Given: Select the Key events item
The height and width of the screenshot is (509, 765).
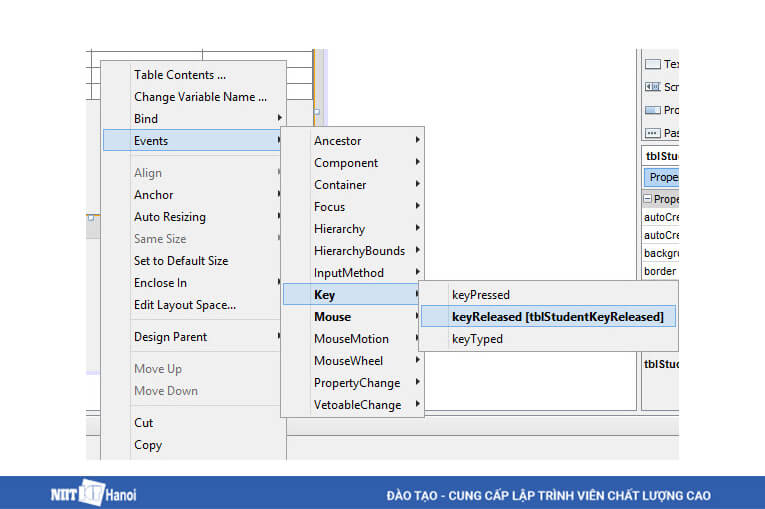Looking at the screenshot, I should tap(351, 294).
